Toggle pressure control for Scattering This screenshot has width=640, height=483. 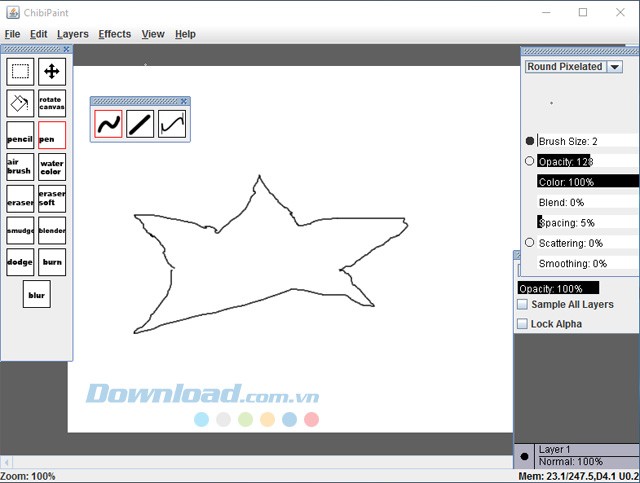coord(529,243)
